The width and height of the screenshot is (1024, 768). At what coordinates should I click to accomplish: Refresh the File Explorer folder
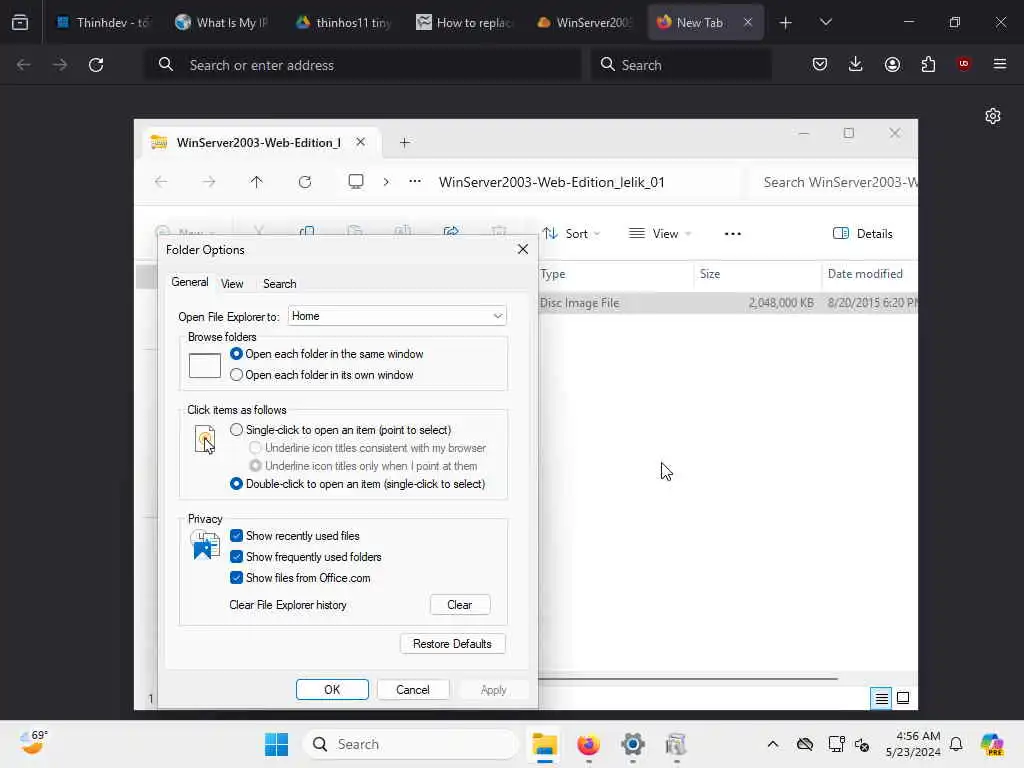(x=304, y=182)
